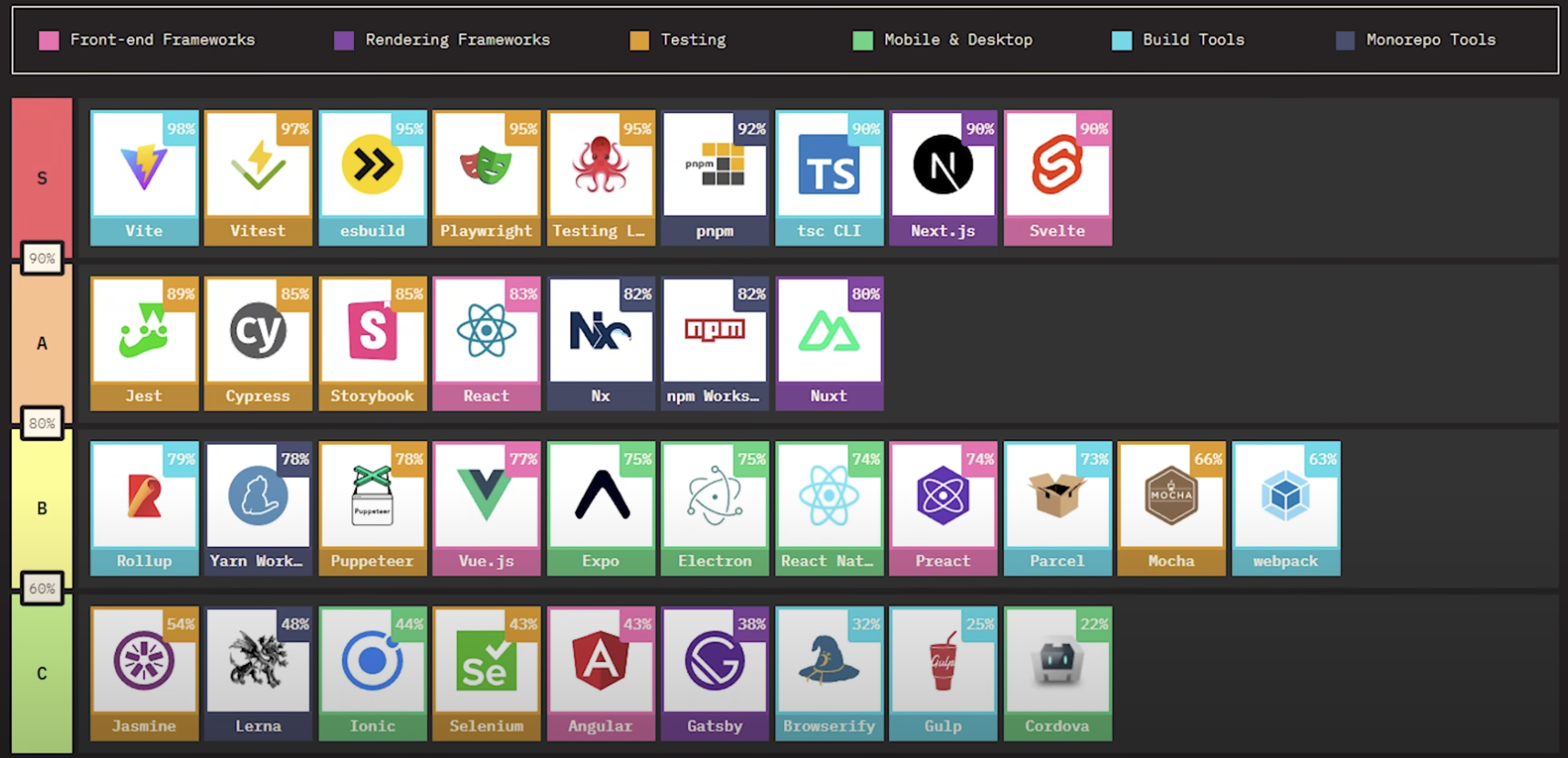
Task: Click the orange Testing legend swatch
Action: click(x=640, y=40)
